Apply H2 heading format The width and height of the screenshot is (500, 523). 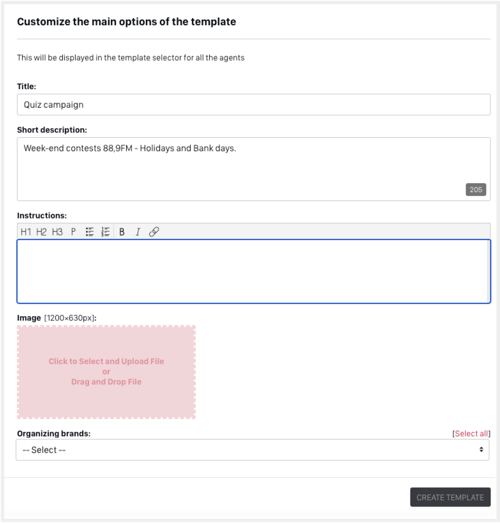click(41, 232)
